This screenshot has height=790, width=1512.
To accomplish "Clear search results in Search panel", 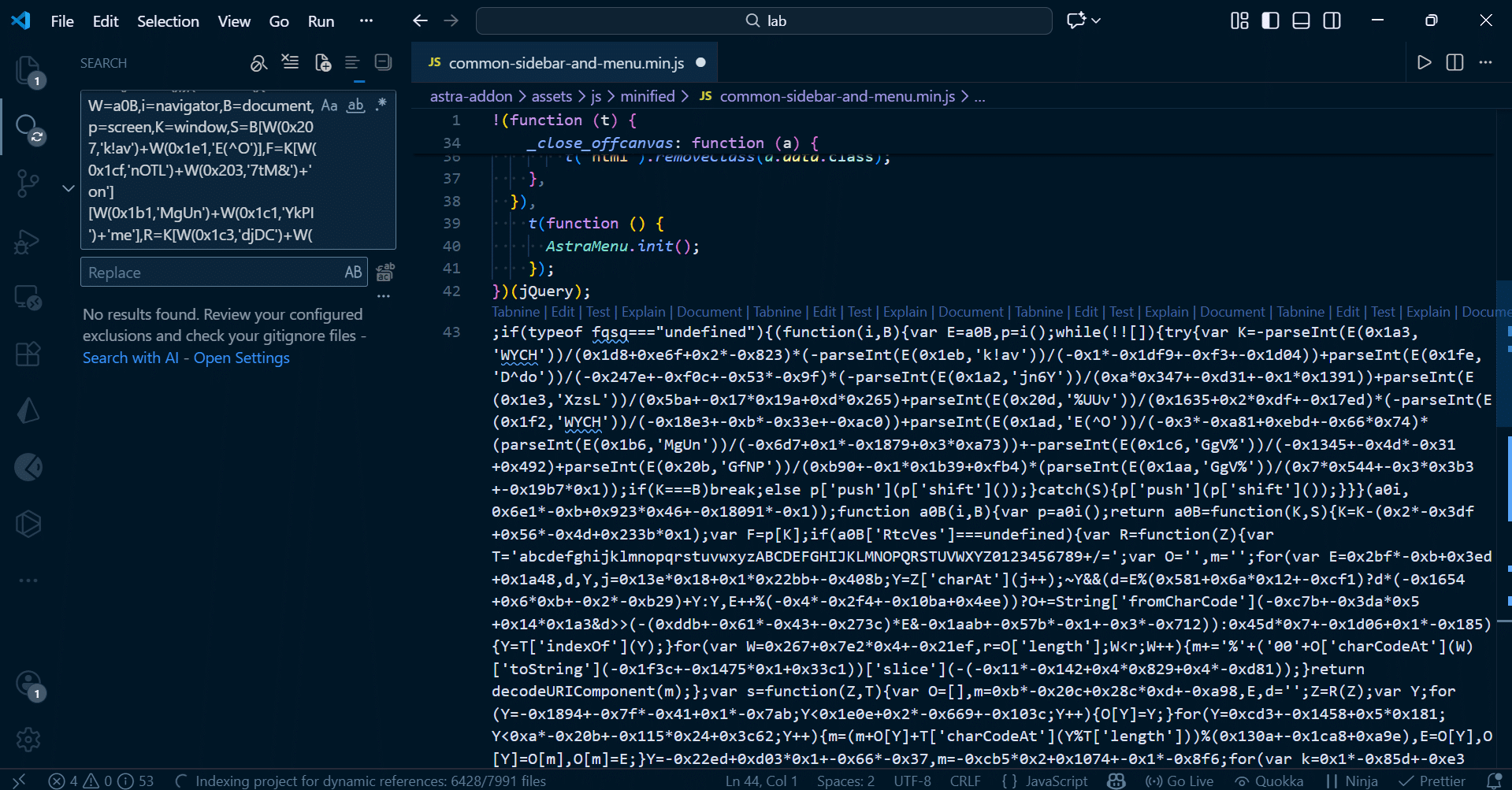I will [x=290, y=63].
